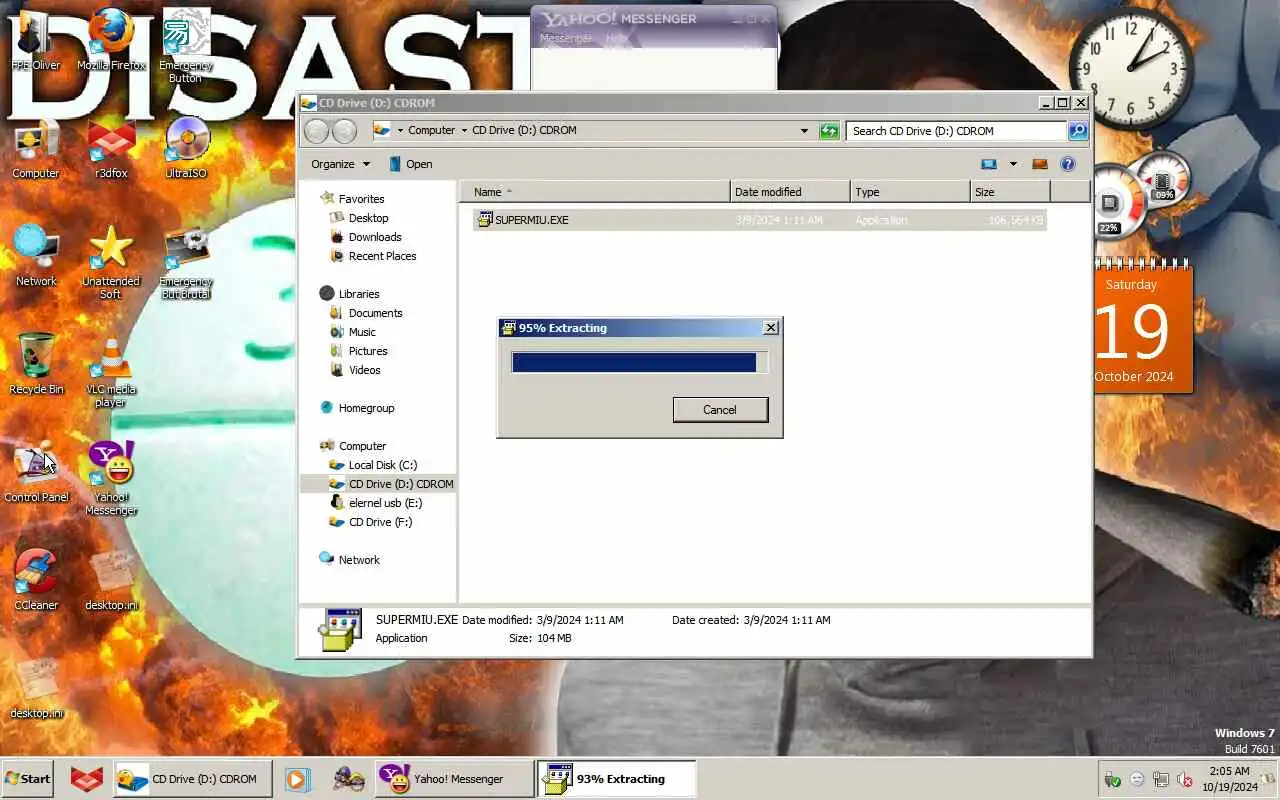
Task: Close the 95% Extracting dialog
Action: (x=771, y=328)
